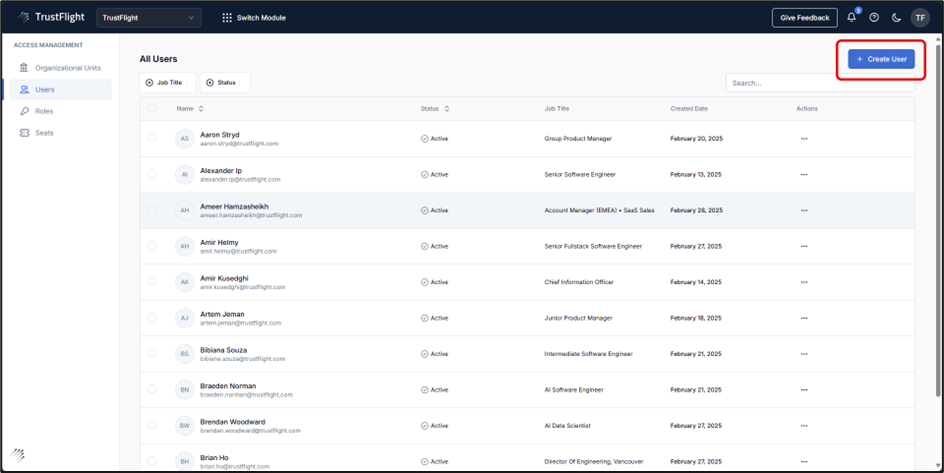Open the TF user profile avatar
Viewport: 944px width, 473px height.
tap(920, 18)
